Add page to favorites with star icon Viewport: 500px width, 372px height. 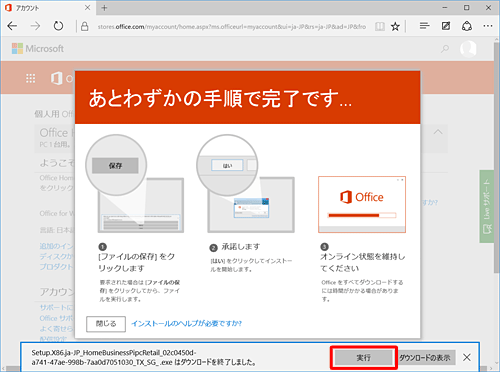click(395, 26)
